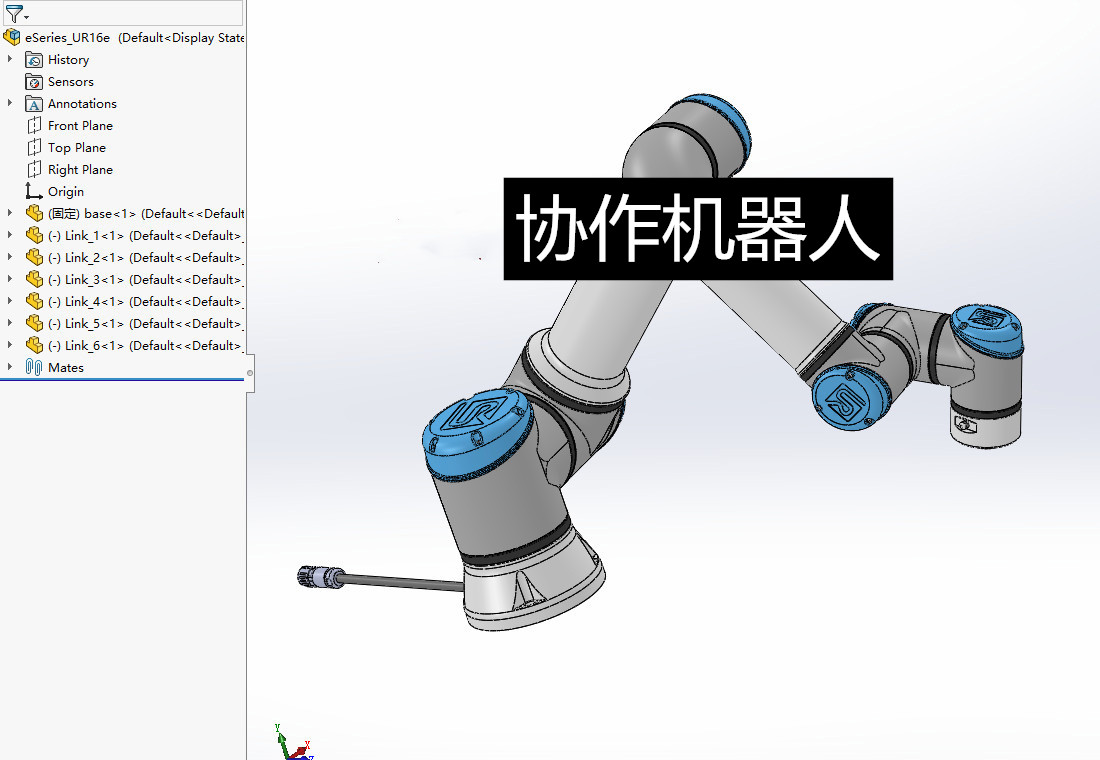Expand the Annotations folder
Screen dimensions: 1100x760
(x=10, y=103)
